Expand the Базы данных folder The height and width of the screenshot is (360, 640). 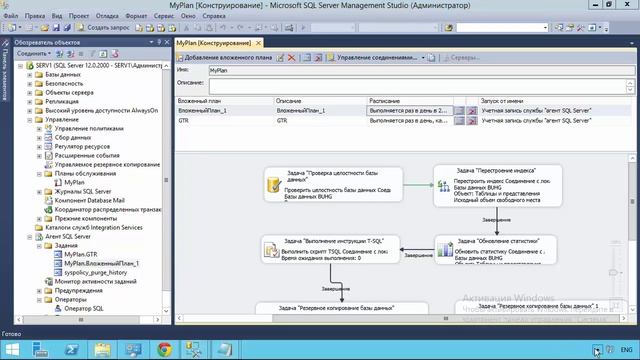point(30,75)
